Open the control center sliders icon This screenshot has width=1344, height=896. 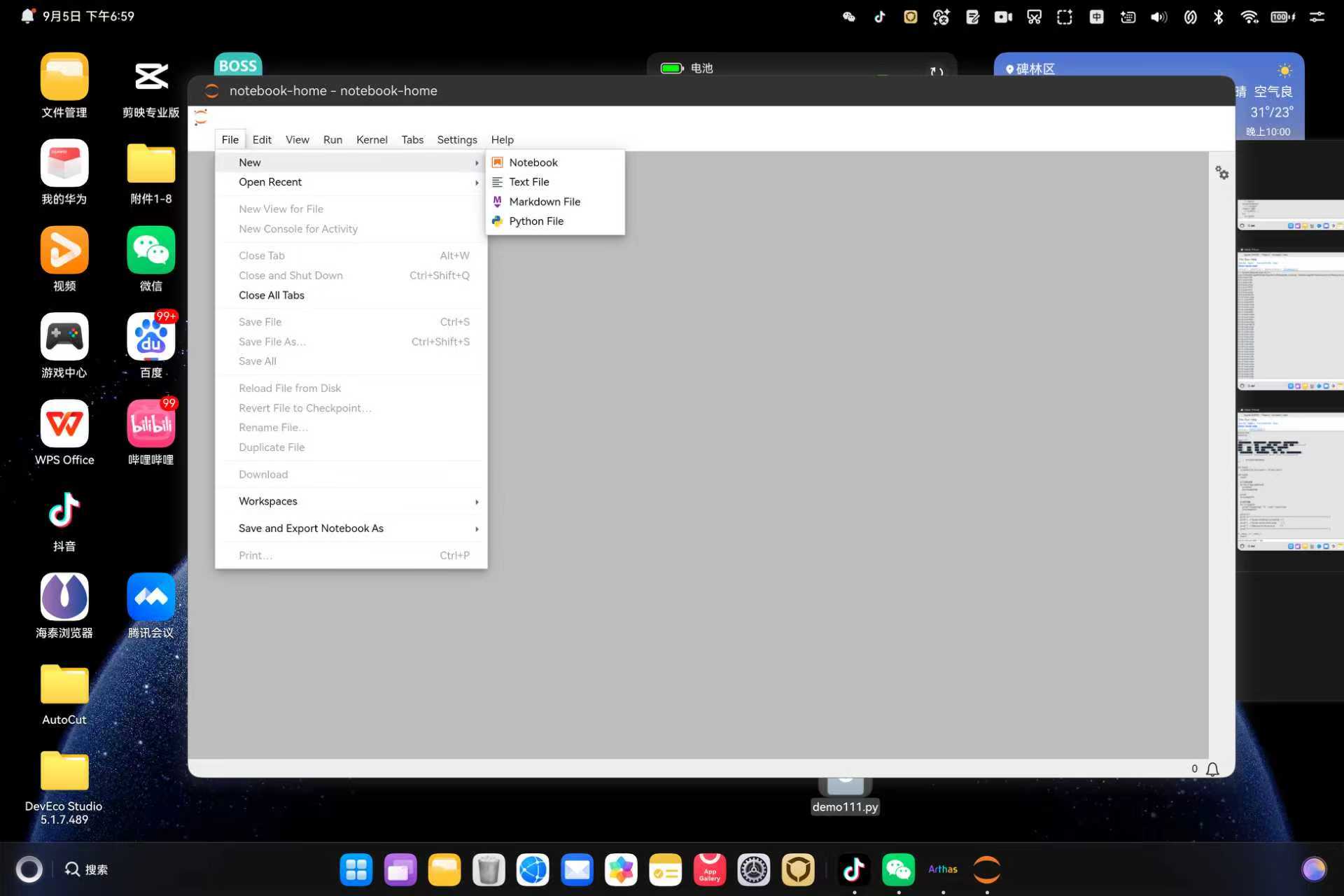[1317, 17]
